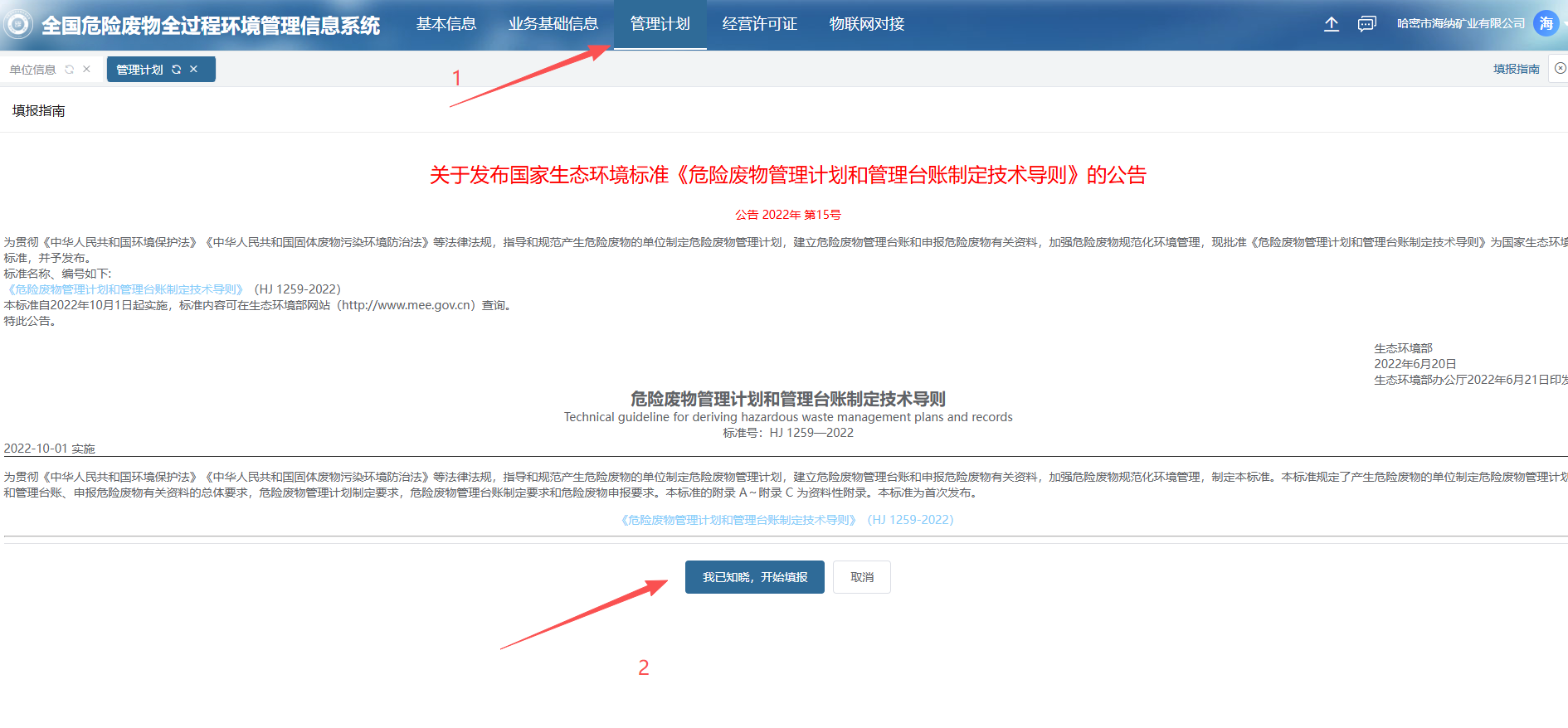Close the 单位信息 tab
This screenshot has width=1568, height=728.
click(86, 70)
